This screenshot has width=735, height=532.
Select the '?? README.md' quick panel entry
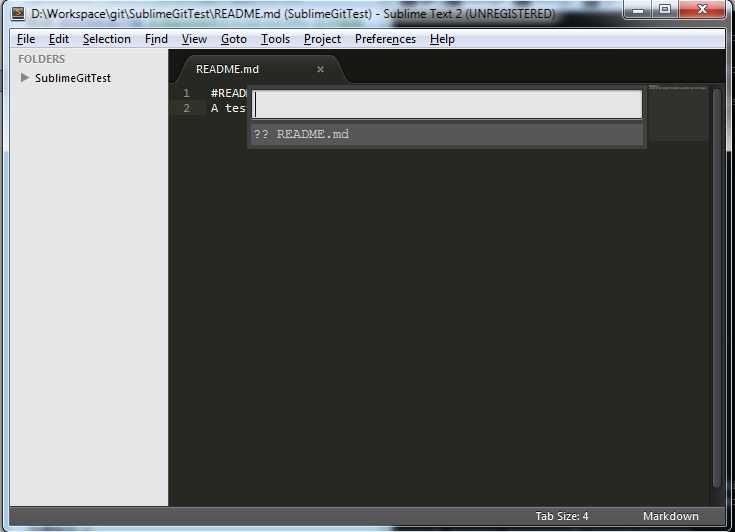click(447, 134)
